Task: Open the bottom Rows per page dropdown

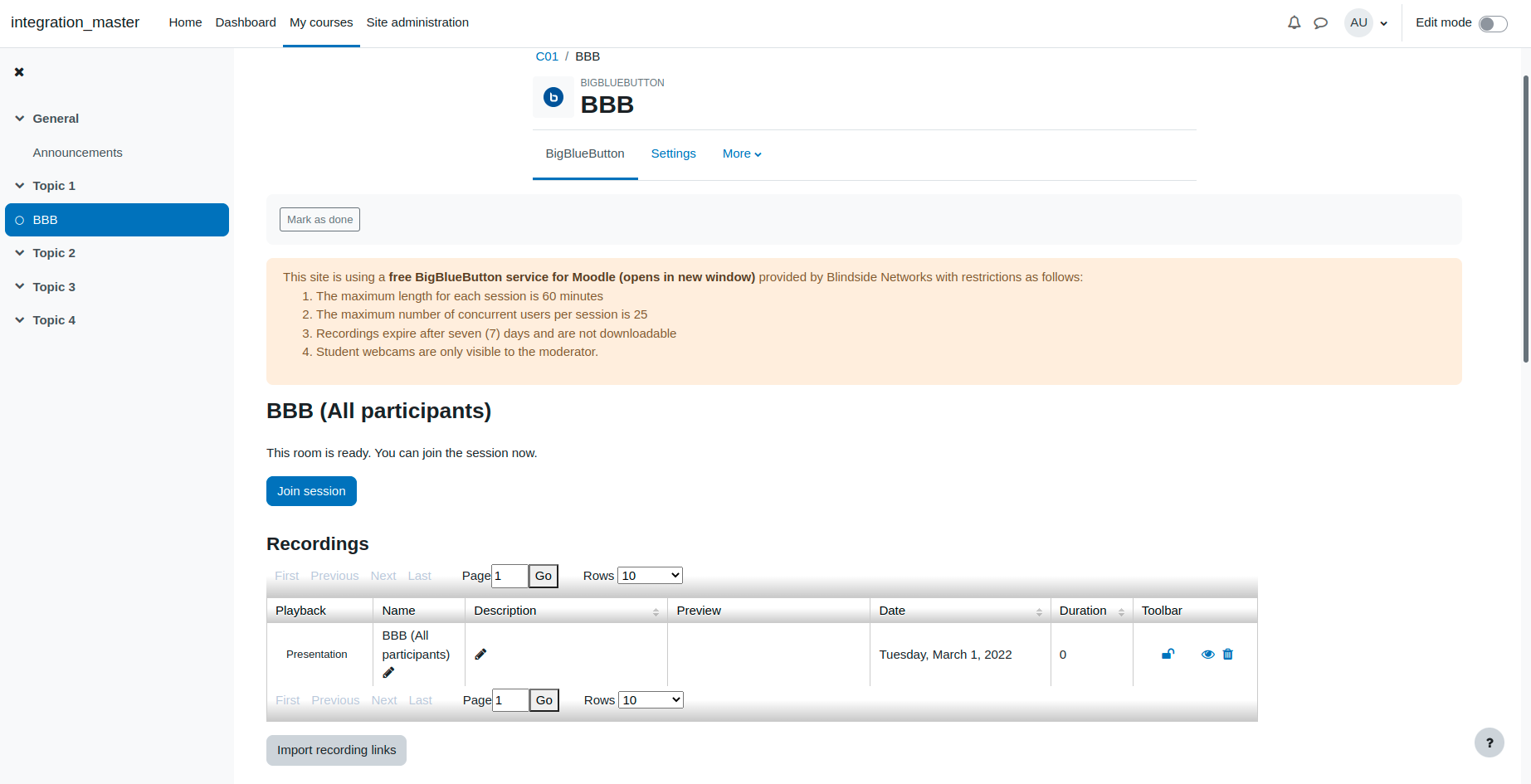Action: 651,700
